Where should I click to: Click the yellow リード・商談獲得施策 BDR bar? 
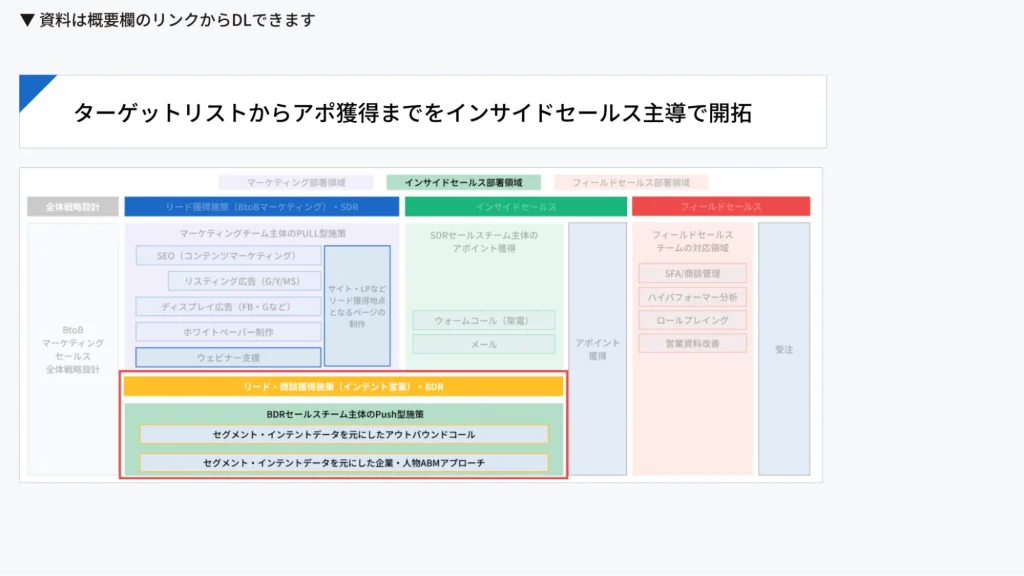click(x=343, y=386)
